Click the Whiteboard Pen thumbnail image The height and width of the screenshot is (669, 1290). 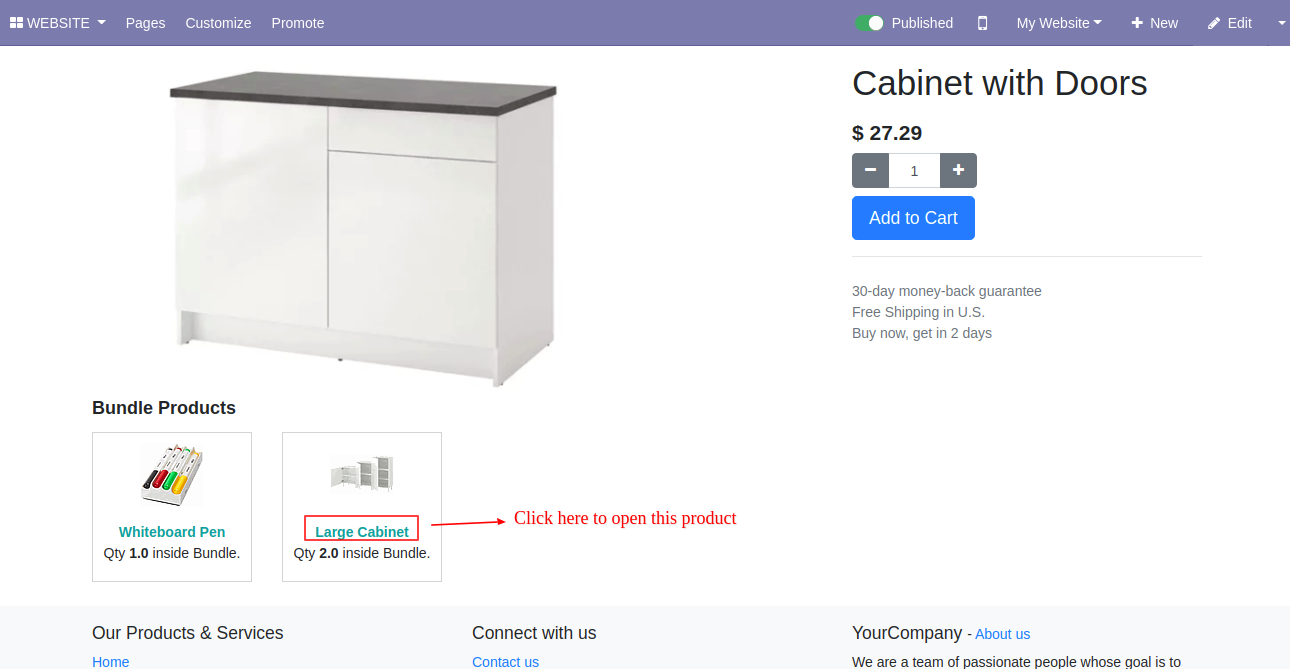[172, 475]
